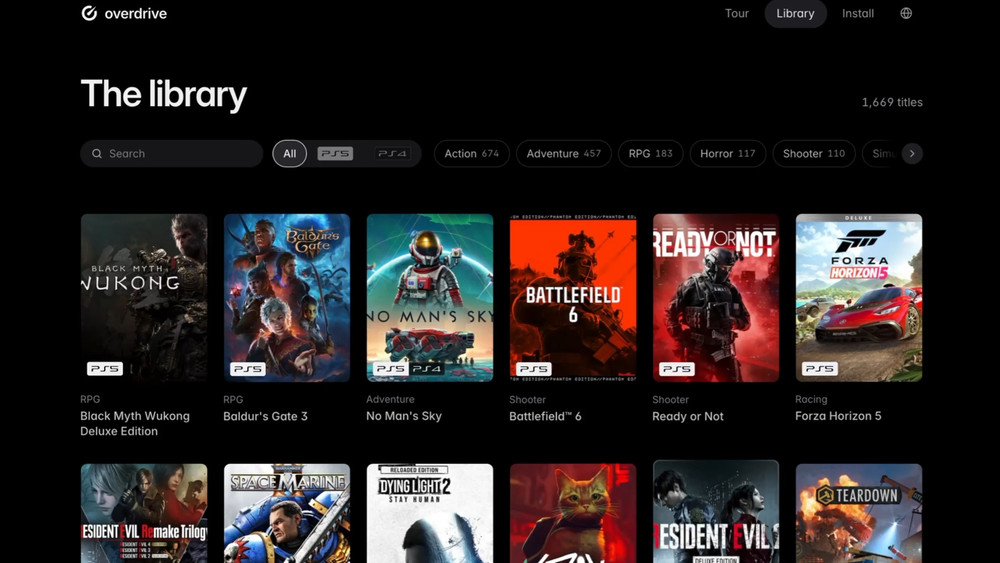Viewport: 1000px width, 563px height.
Task: Filter by RPG genre chip
Action: [x=651, y=154]
